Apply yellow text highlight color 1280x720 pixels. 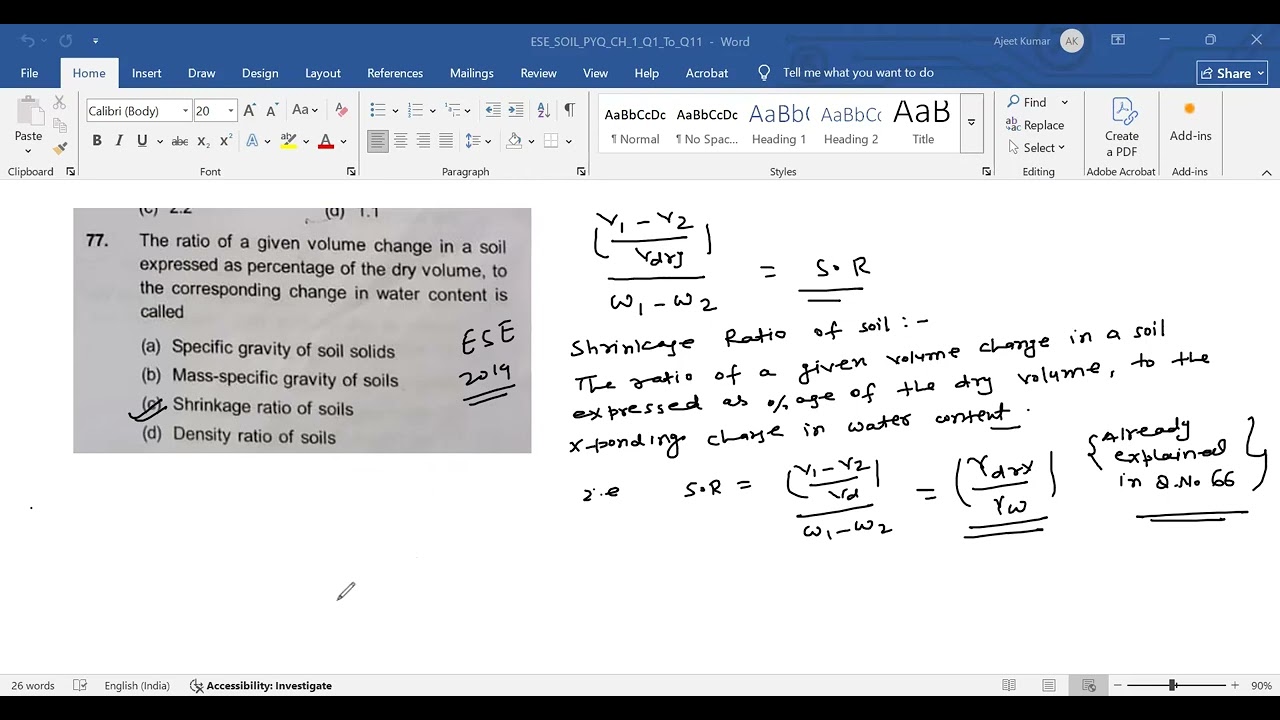288,141
